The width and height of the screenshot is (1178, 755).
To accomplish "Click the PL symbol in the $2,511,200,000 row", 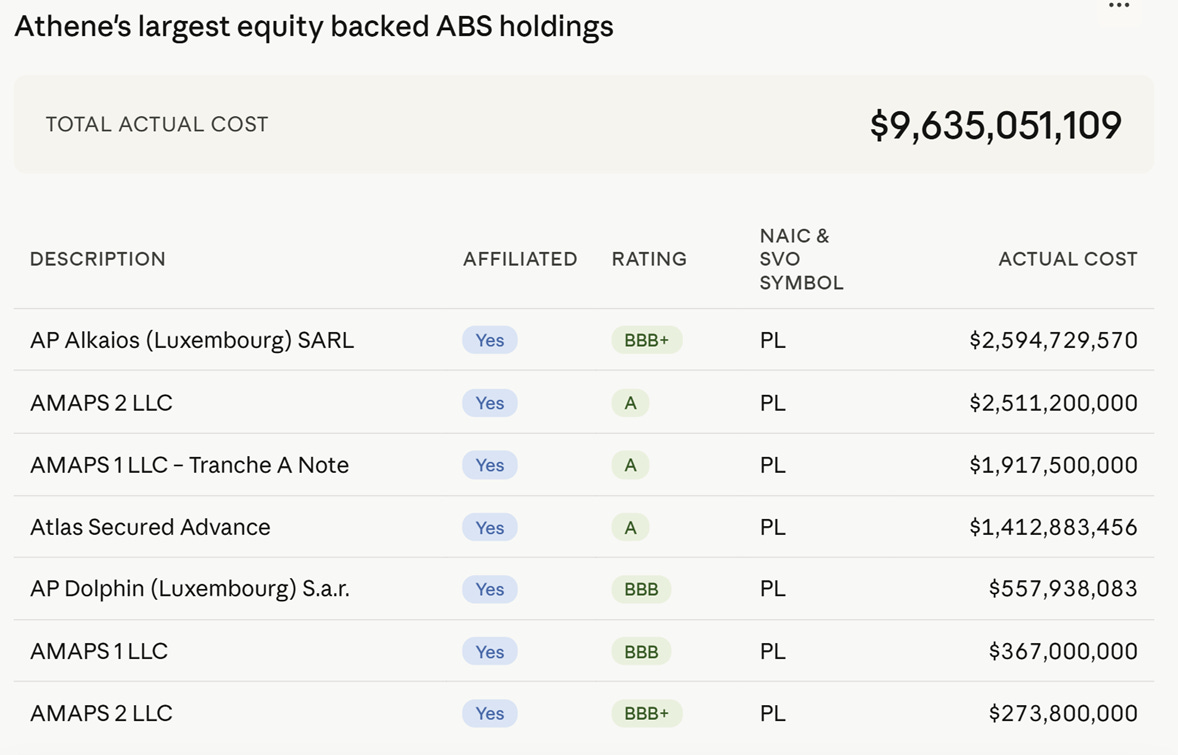I will click(x=772, y=403).
